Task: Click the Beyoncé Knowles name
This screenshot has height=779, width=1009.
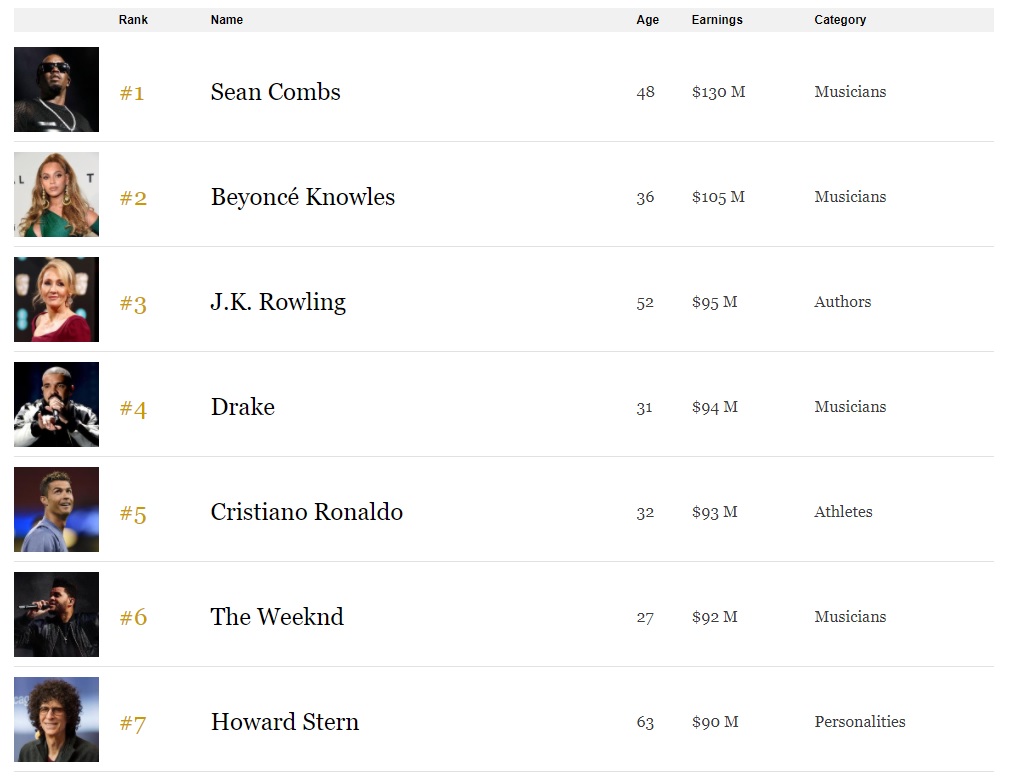Action: pyautogui.click(x=302, y=197)
